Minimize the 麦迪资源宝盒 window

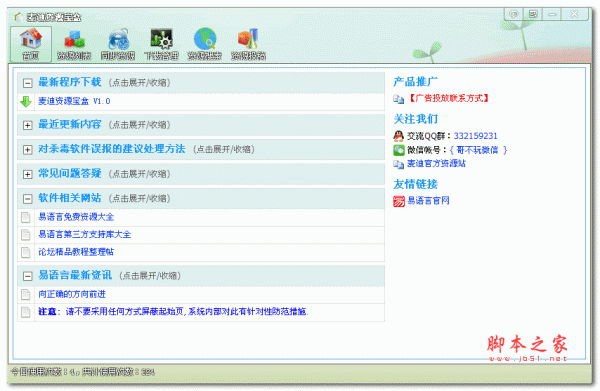pos(552,15)
